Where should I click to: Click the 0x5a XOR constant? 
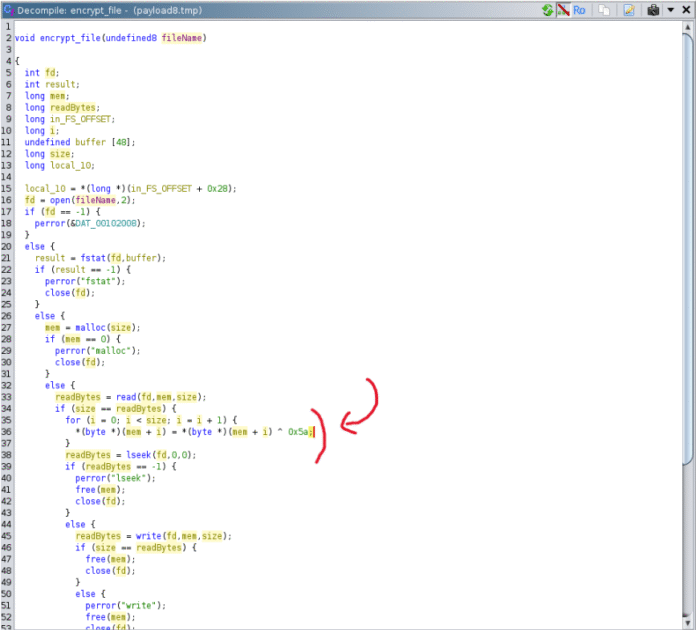[x=299, y=432]
